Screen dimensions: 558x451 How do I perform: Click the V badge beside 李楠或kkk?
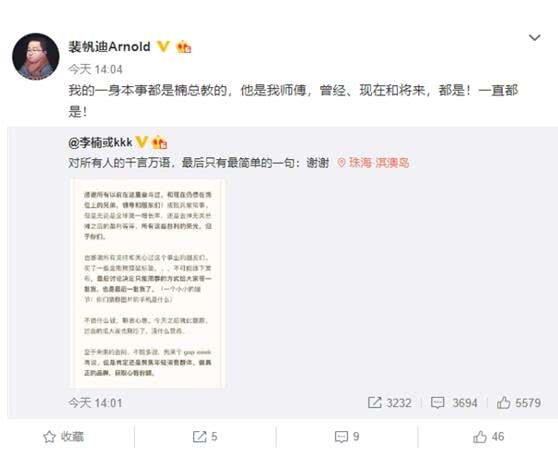click(142, 142)
